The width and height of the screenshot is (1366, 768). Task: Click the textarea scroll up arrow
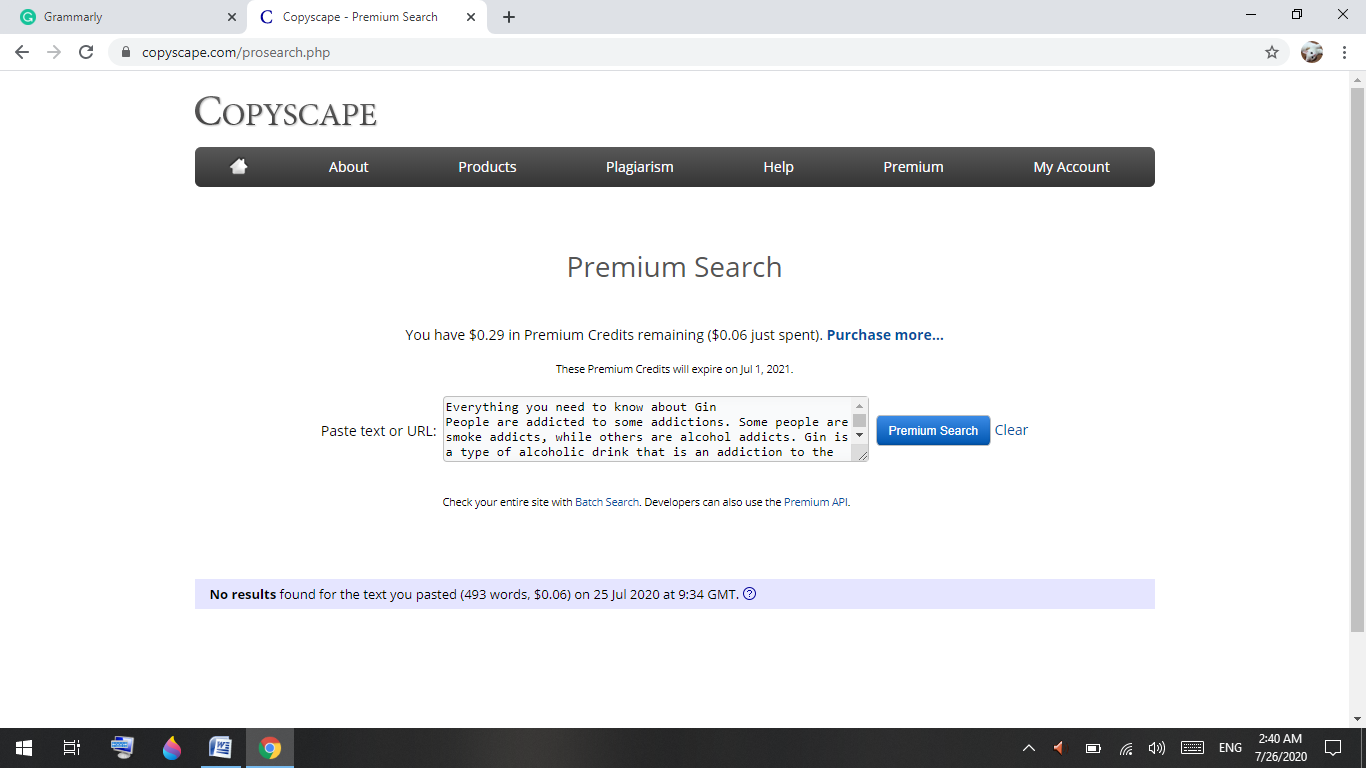click(859, 405)
